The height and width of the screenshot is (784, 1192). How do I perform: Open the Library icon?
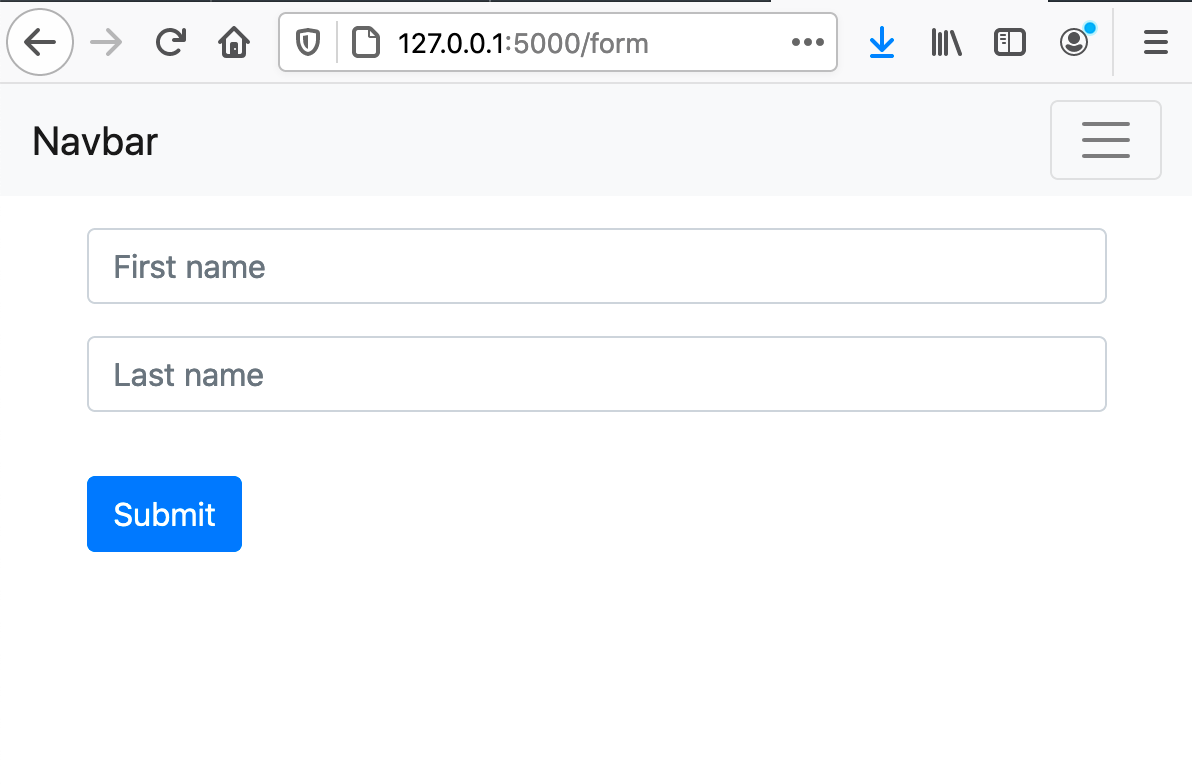point(945,42)
